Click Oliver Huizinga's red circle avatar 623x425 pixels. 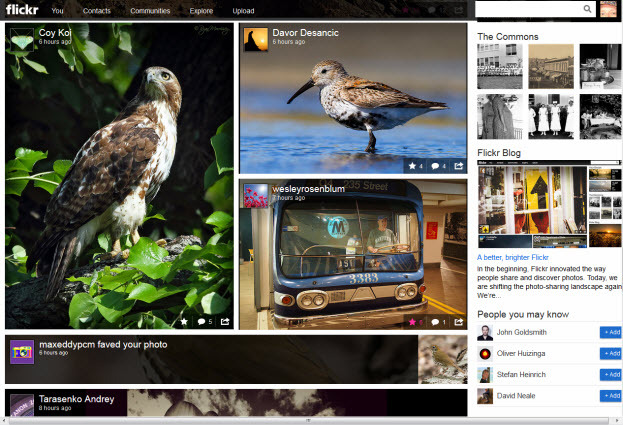pyautogui.click(x=485, y=354)
